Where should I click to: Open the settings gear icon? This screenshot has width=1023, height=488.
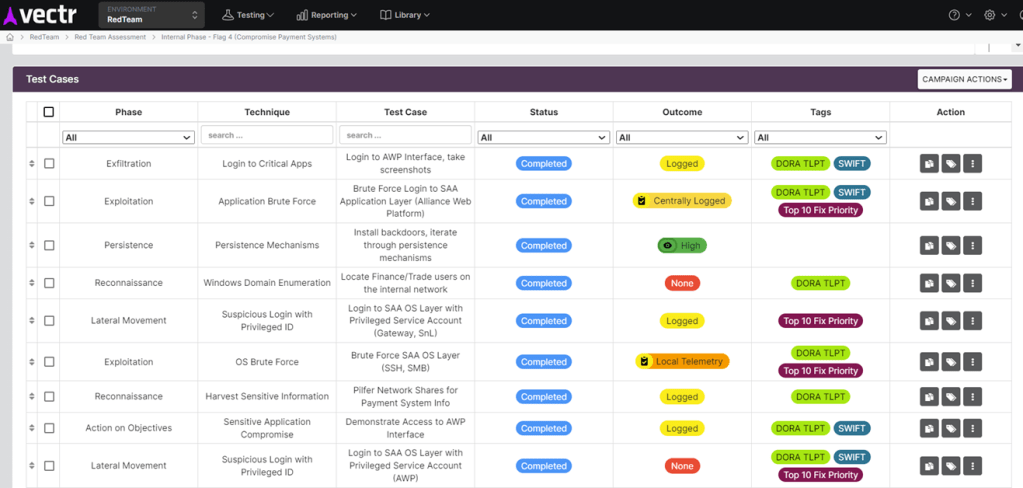pyautogui.click(x=989, y=15)
